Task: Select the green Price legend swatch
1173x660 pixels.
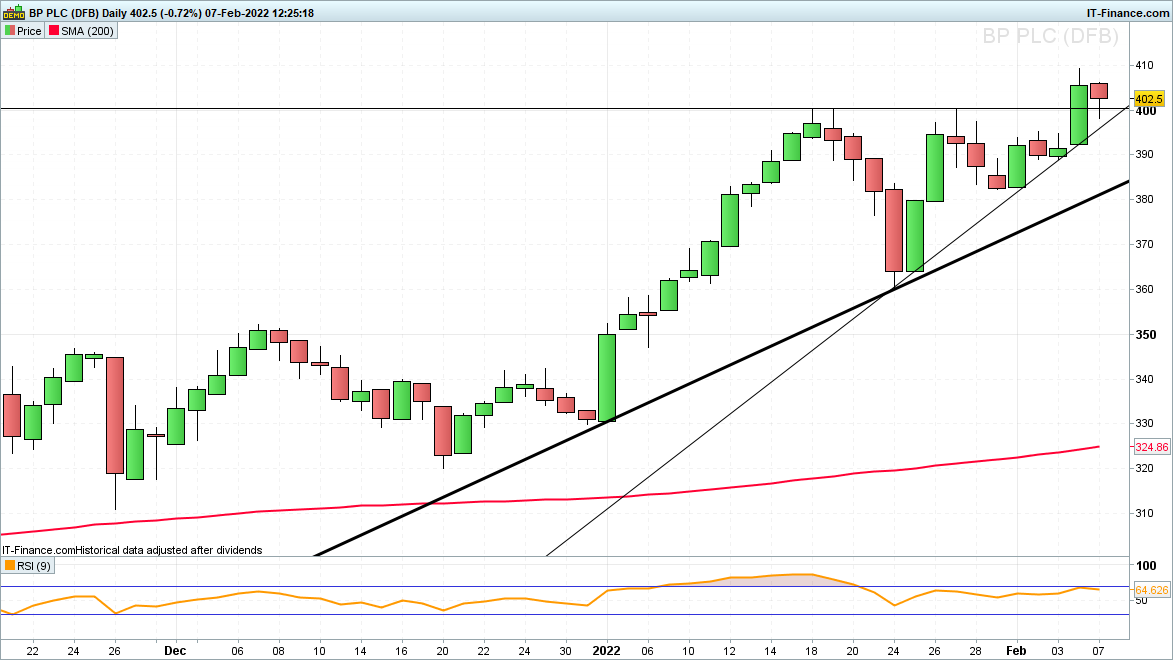Action: click(10, 31)
